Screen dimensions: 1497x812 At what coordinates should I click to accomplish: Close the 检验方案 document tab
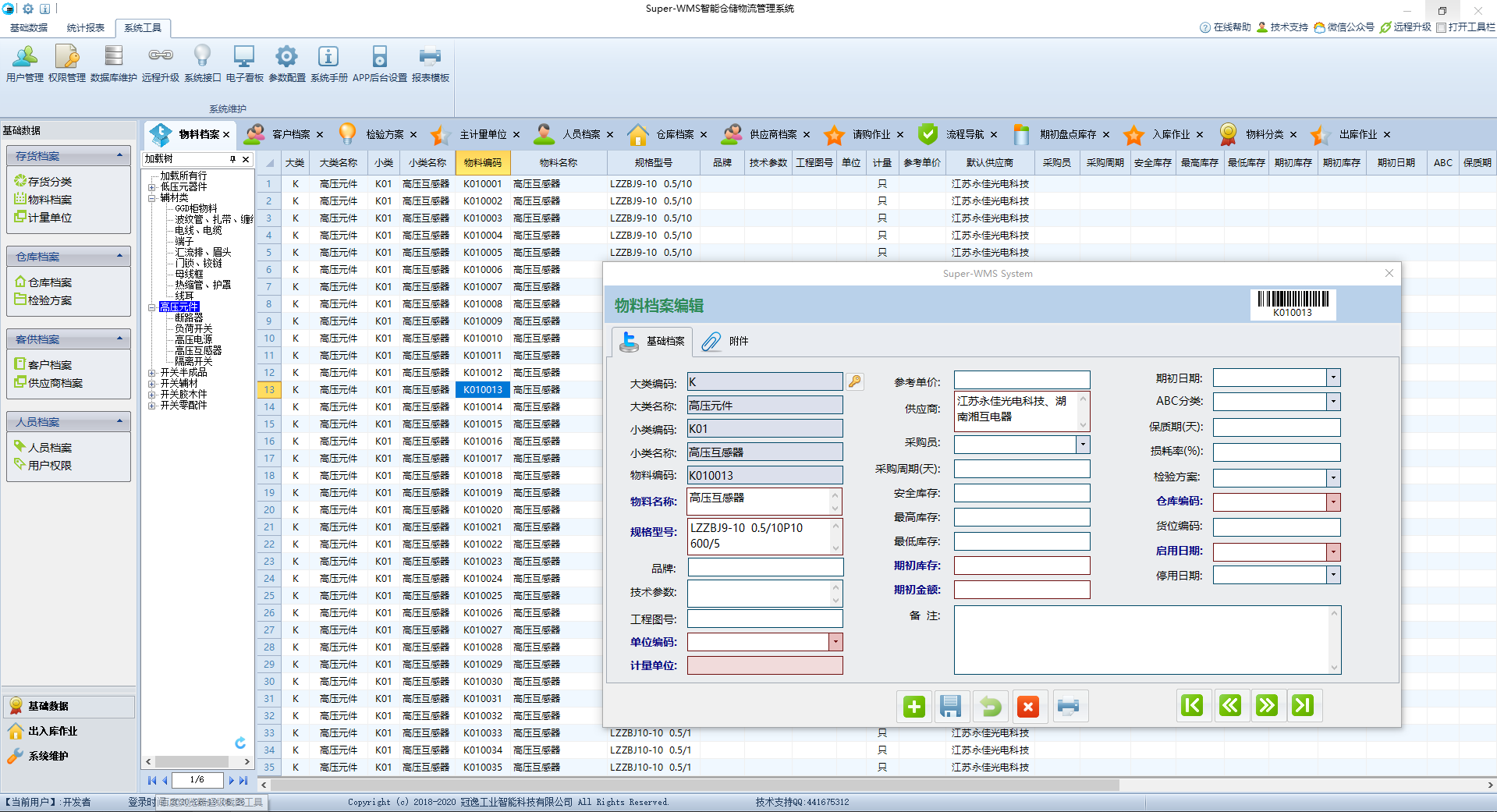(413, 135)
